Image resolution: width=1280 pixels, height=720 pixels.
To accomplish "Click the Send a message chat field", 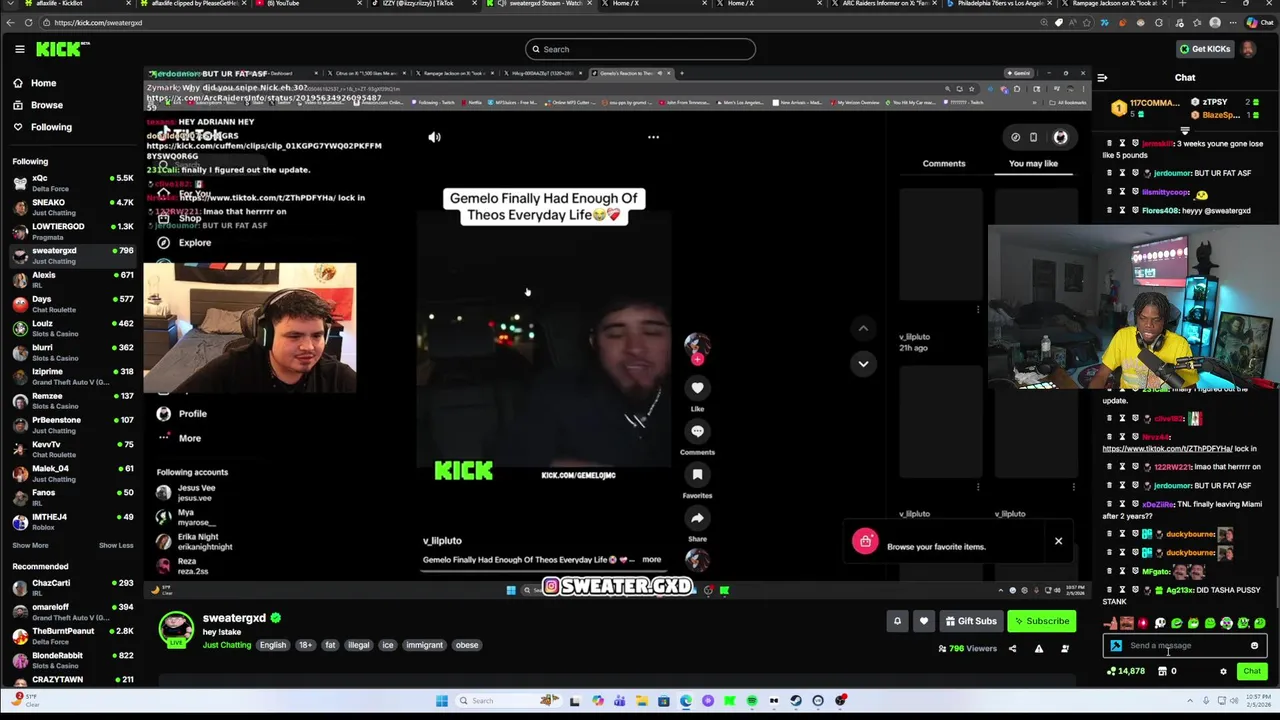I will 1185,646.
